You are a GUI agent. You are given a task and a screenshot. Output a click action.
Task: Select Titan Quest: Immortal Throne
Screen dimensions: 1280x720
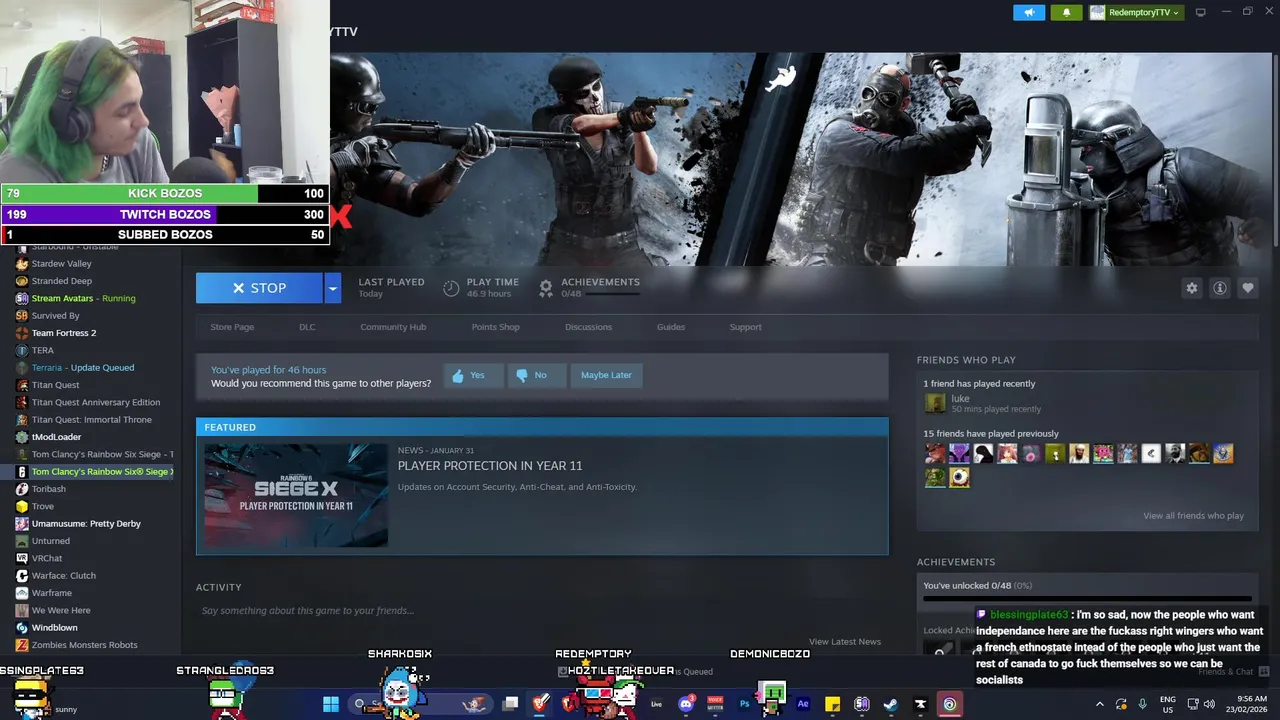[92, 420]
